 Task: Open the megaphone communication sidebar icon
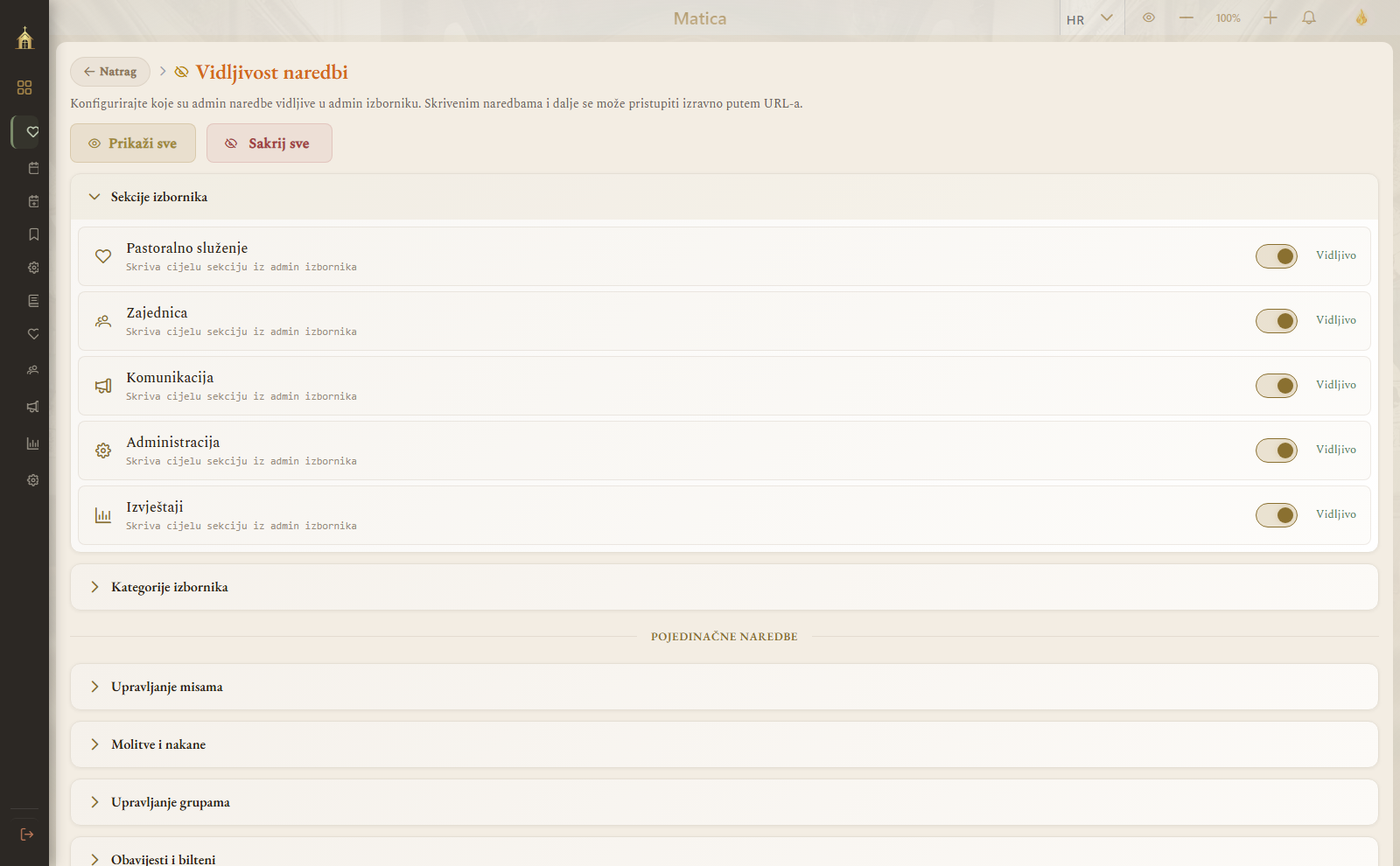pyautogui.click(x=33, y=407)
